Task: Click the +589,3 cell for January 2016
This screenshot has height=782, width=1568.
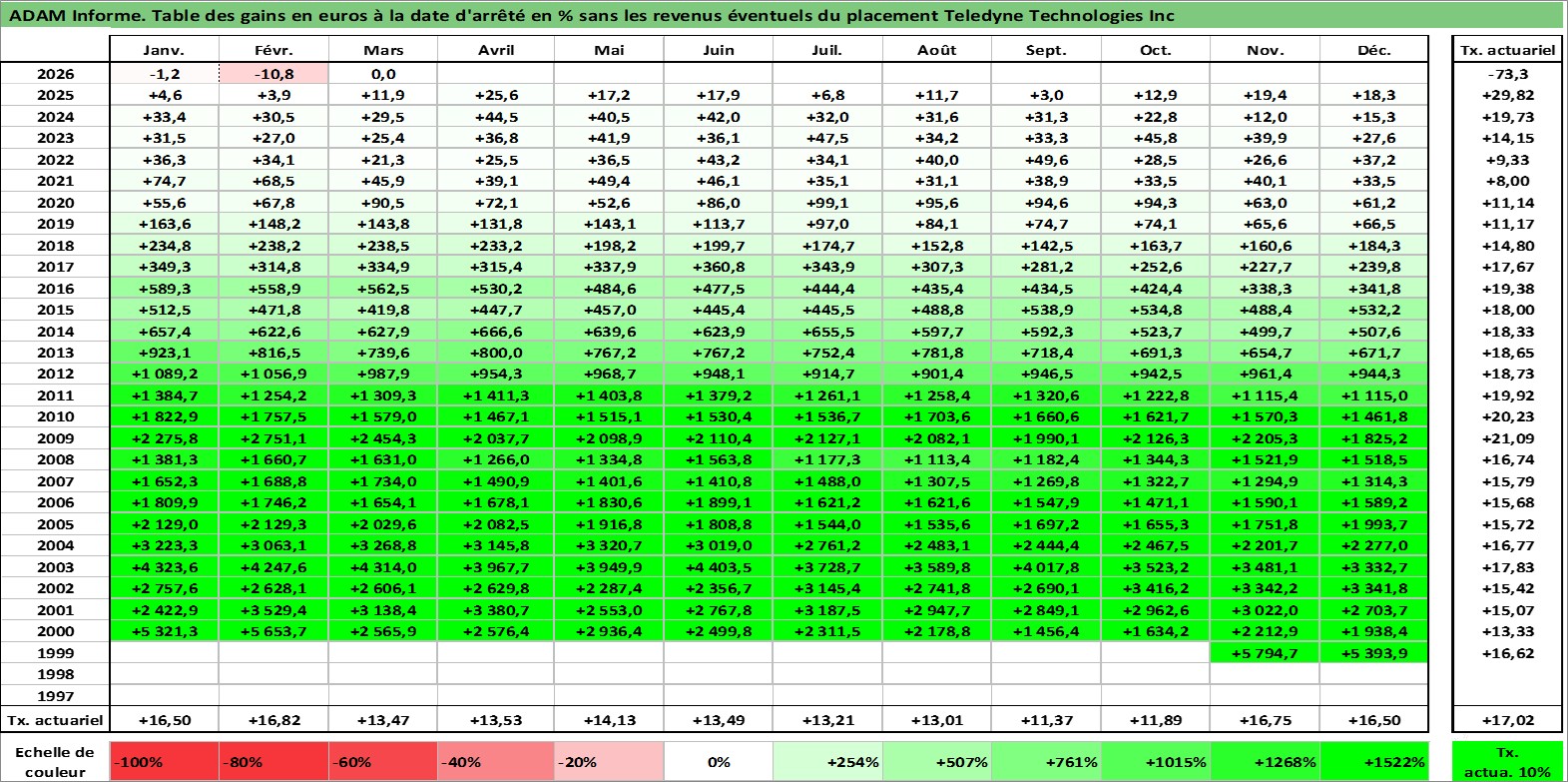Action: 164,289
